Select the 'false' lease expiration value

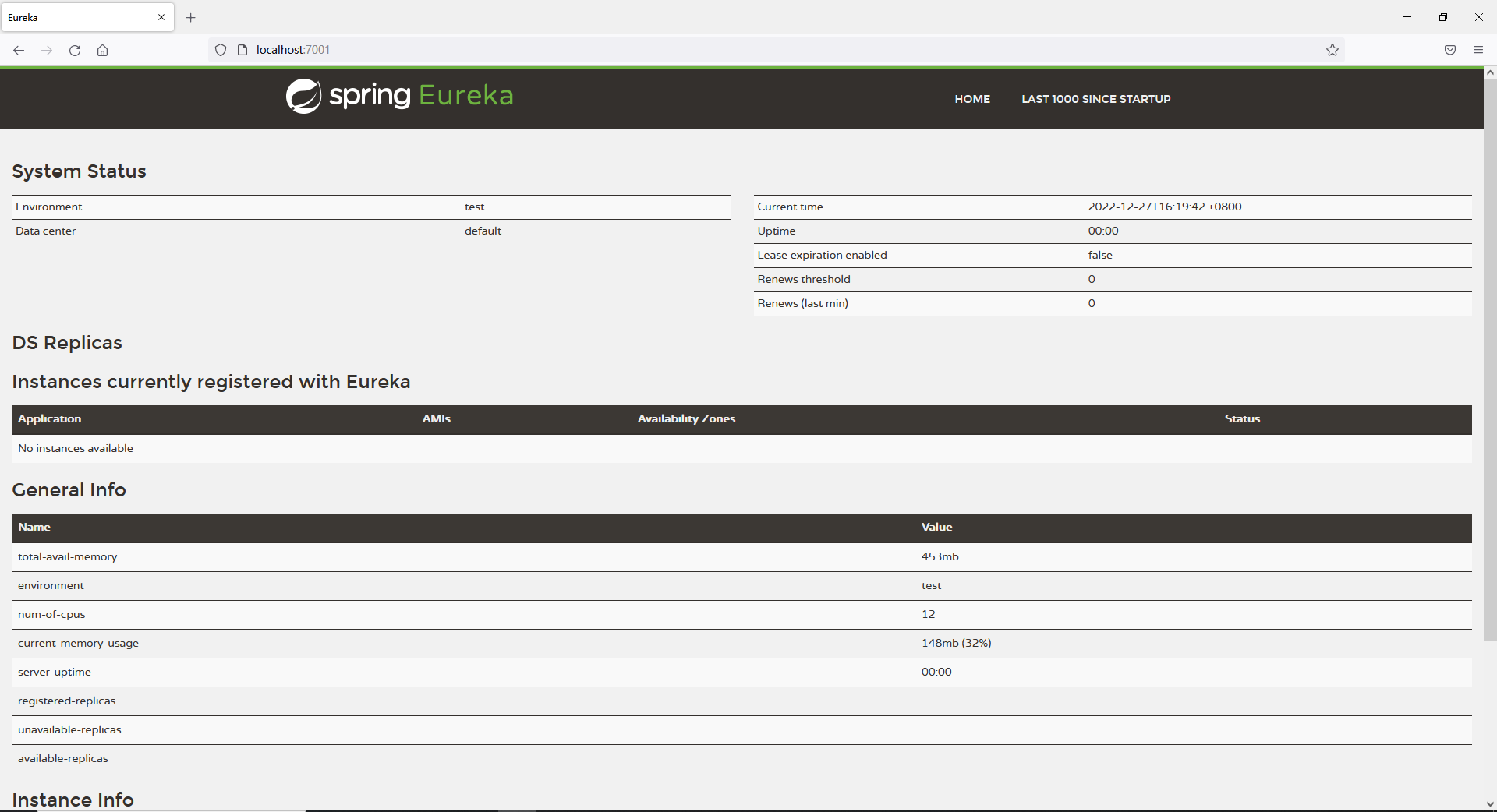pyautogui.click(x=1100, y=255)
